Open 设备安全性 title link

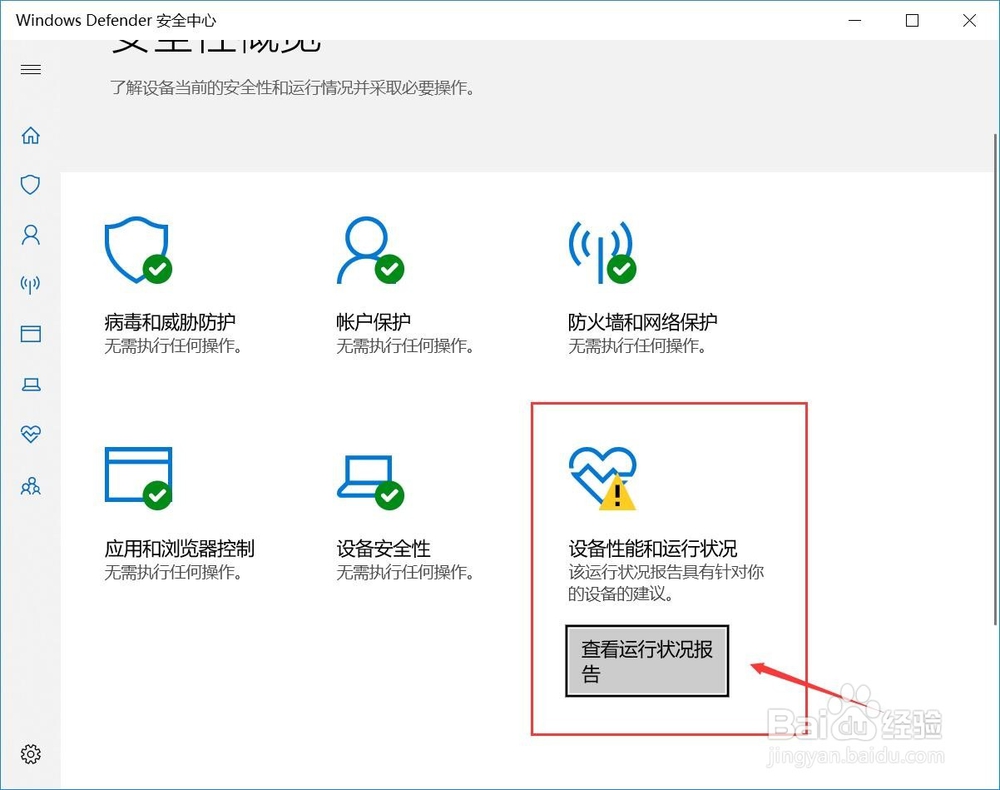click(383, 548)
